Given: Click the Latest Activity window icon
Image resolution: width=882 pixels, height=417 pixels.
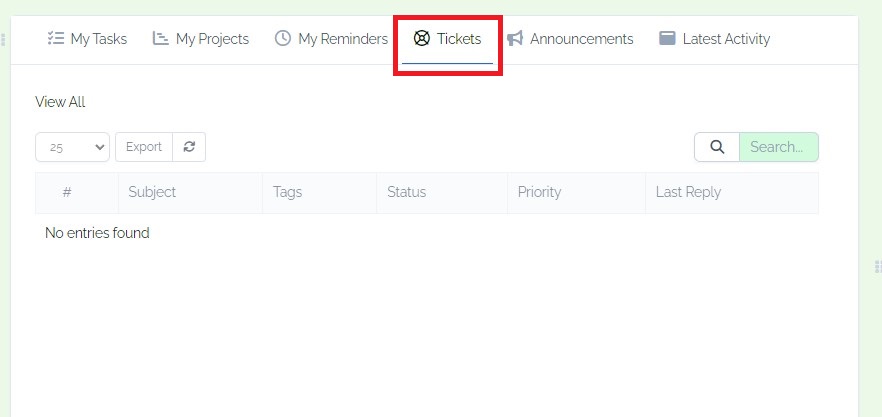Looking at the screenshot, I should point(667,38).
